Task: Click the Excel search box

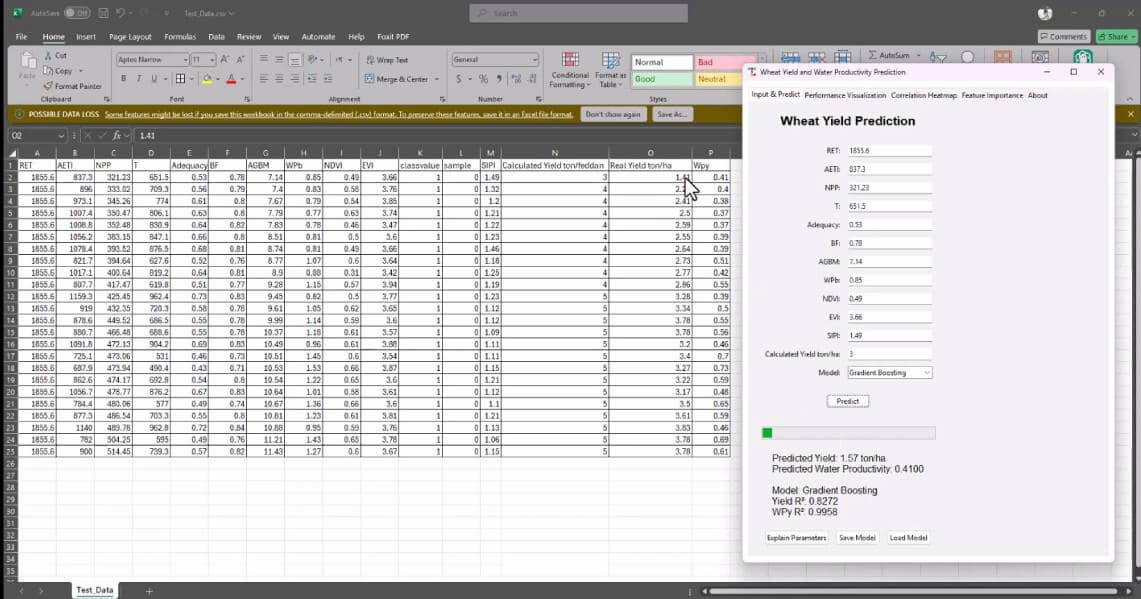Action: (579, 13)
